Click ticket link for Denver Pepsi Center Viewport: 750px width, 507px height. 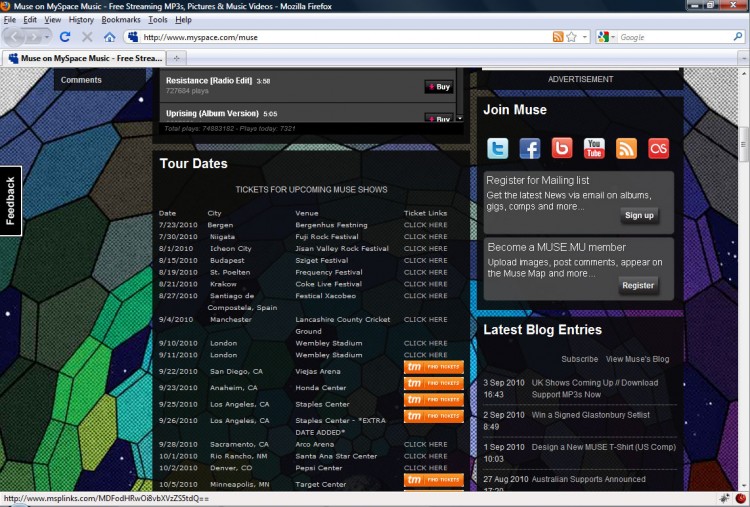tap(426, 468)
